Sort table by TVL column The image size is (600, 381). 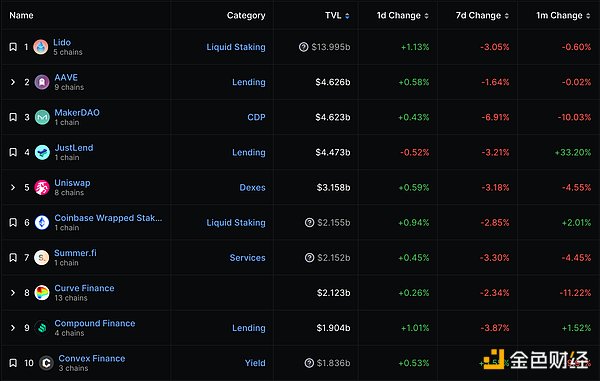[337, 16]
